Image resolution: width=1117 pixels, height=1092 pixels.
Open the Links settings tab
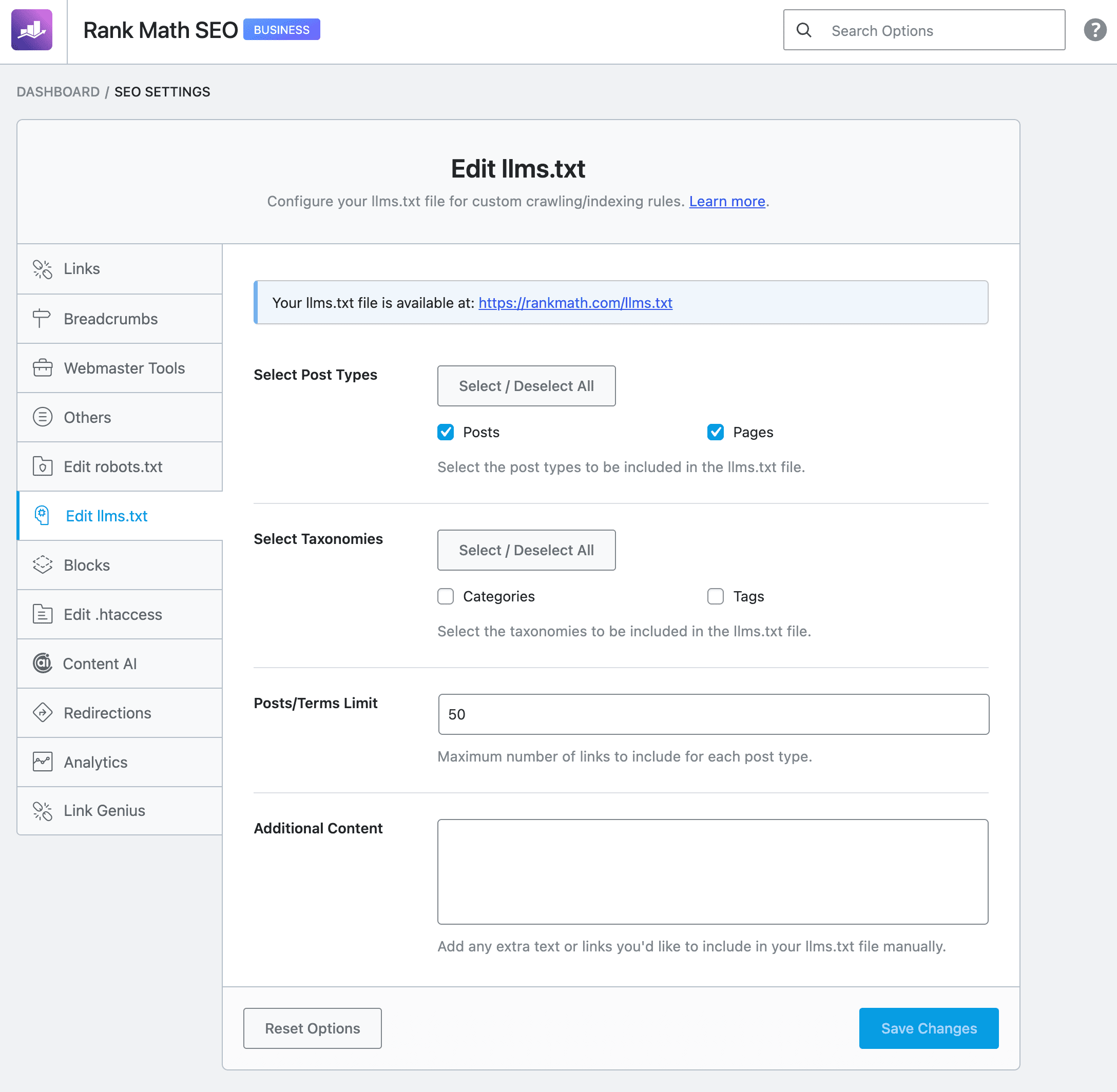point(120,269)
